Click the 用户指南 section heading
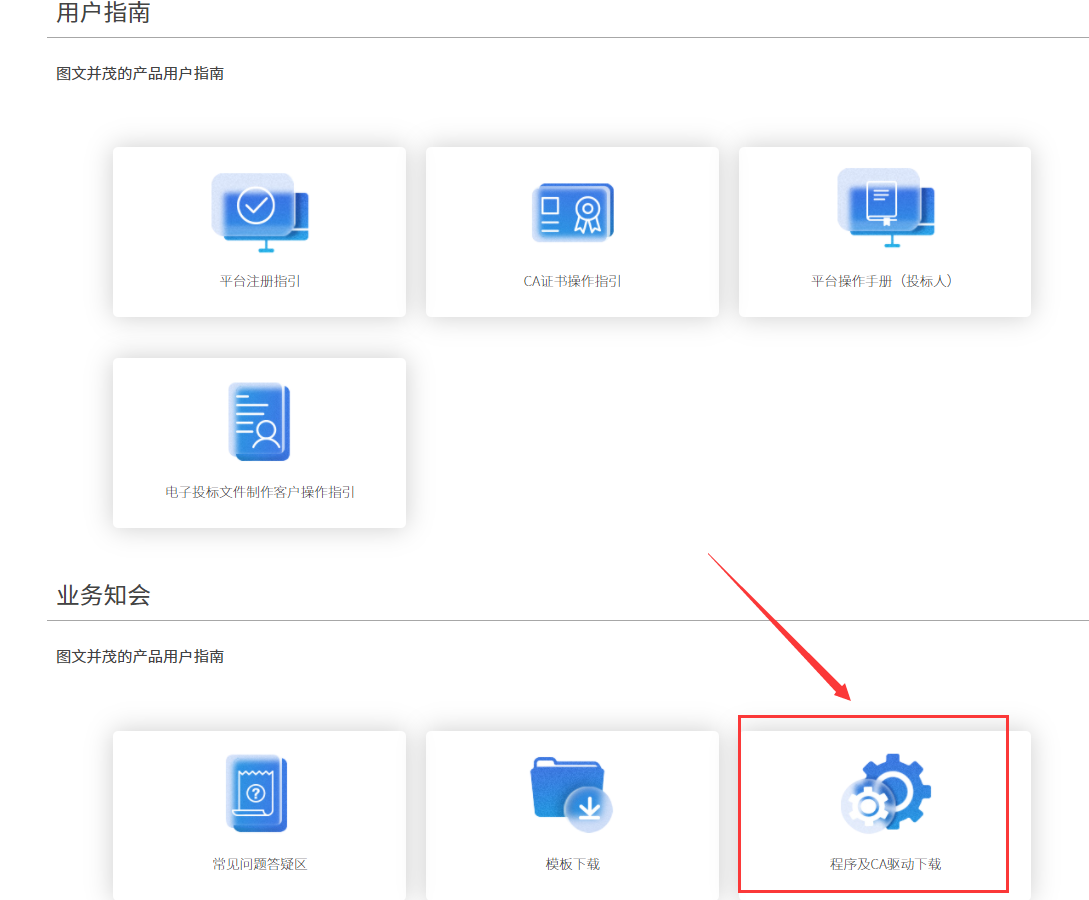 [x=103, y=13]
